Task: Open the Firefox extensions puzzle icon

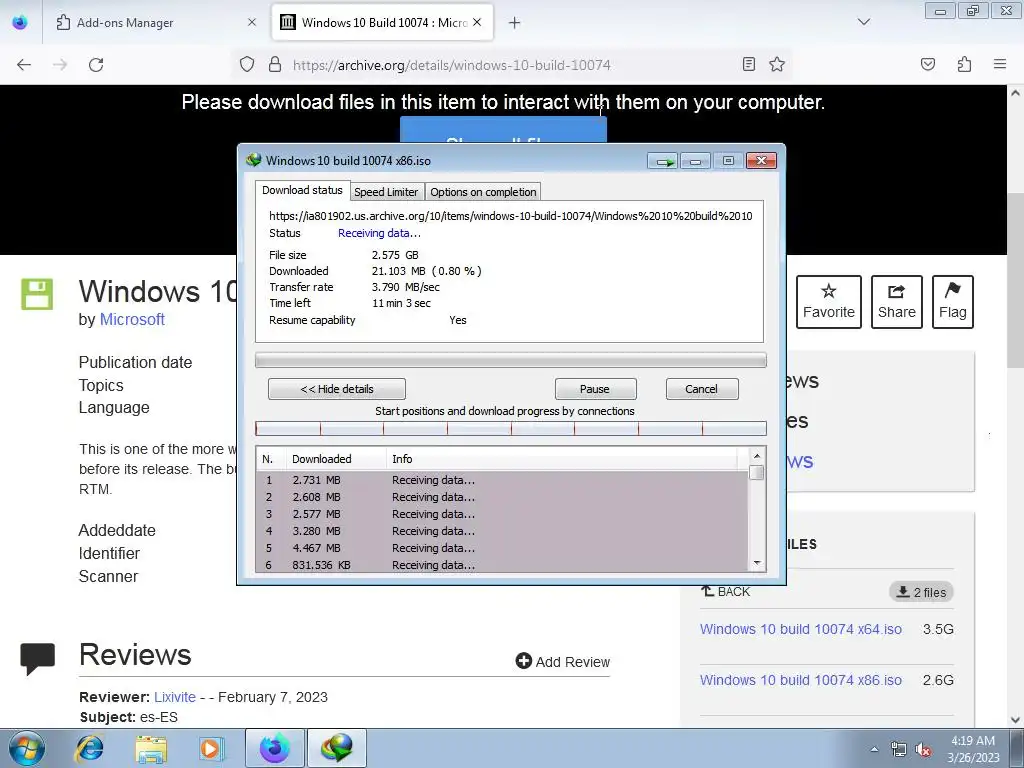Action: coord(965,64)
